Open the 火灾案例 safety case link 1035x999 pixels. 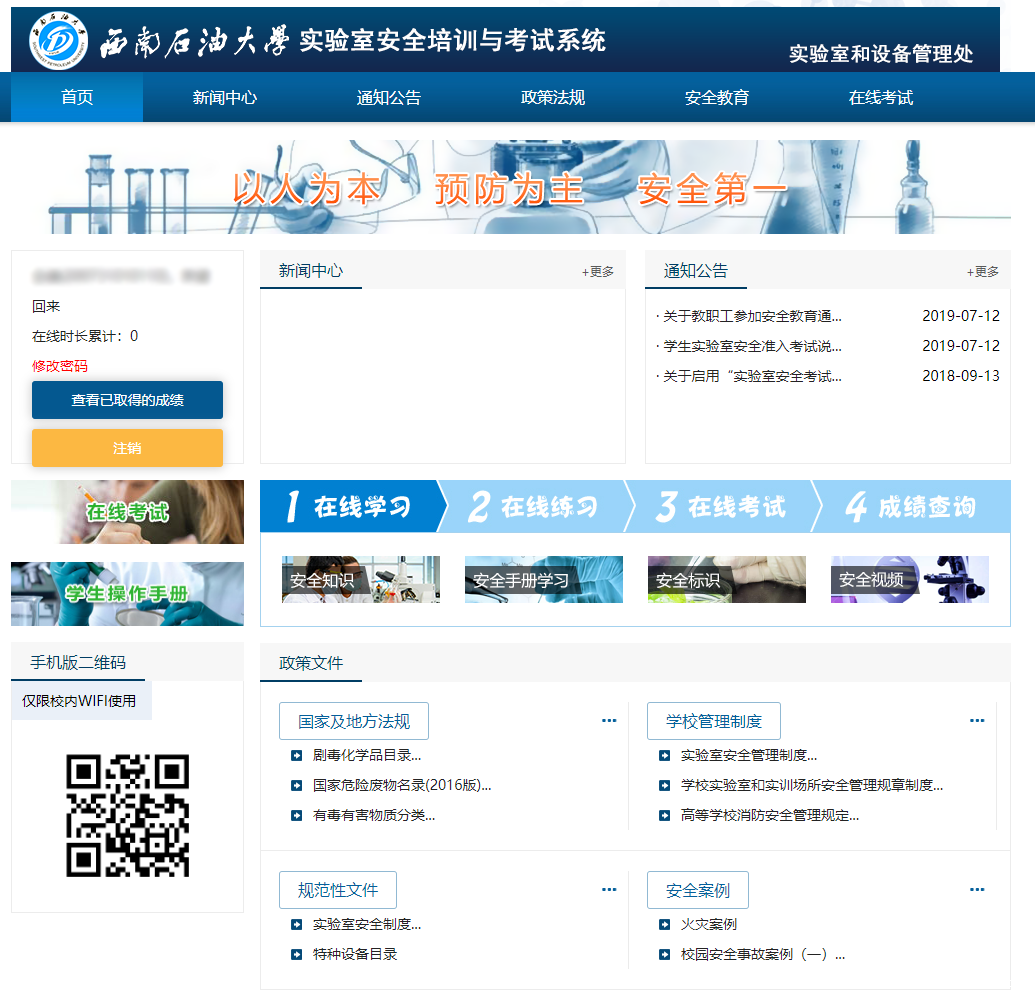click(708, 925)
